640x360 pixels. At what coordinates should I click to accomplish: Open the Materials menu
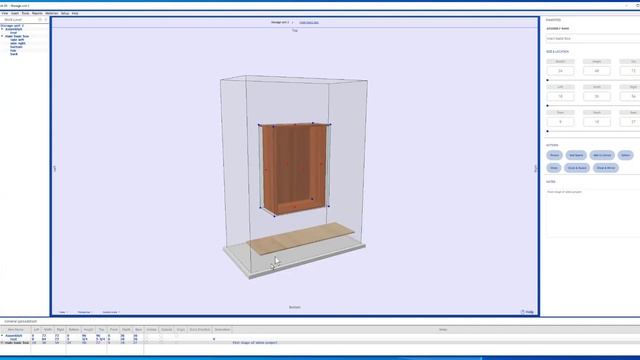(x=52, y=13)
